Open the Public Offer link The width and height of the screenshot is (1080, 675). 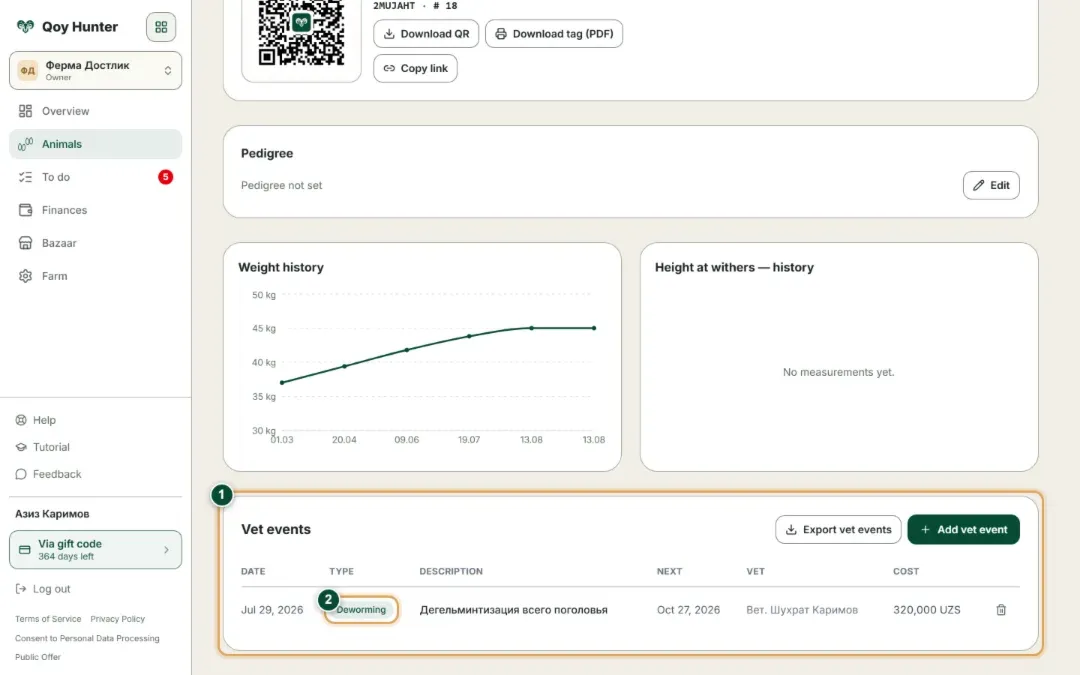click(x=38, y=657)
